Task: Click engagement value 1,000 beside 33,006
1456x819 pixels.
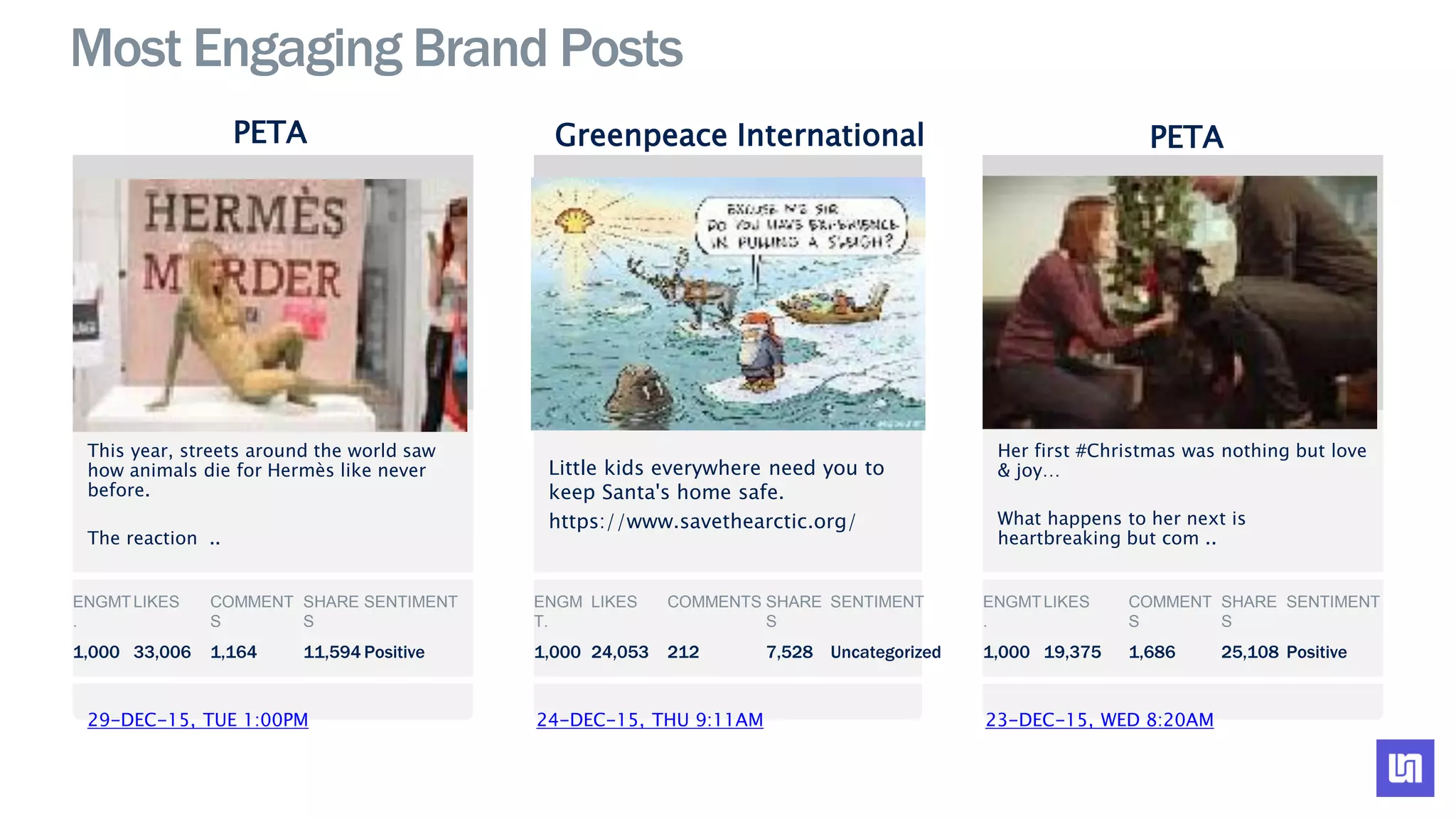Action: [x=96, y=652]
